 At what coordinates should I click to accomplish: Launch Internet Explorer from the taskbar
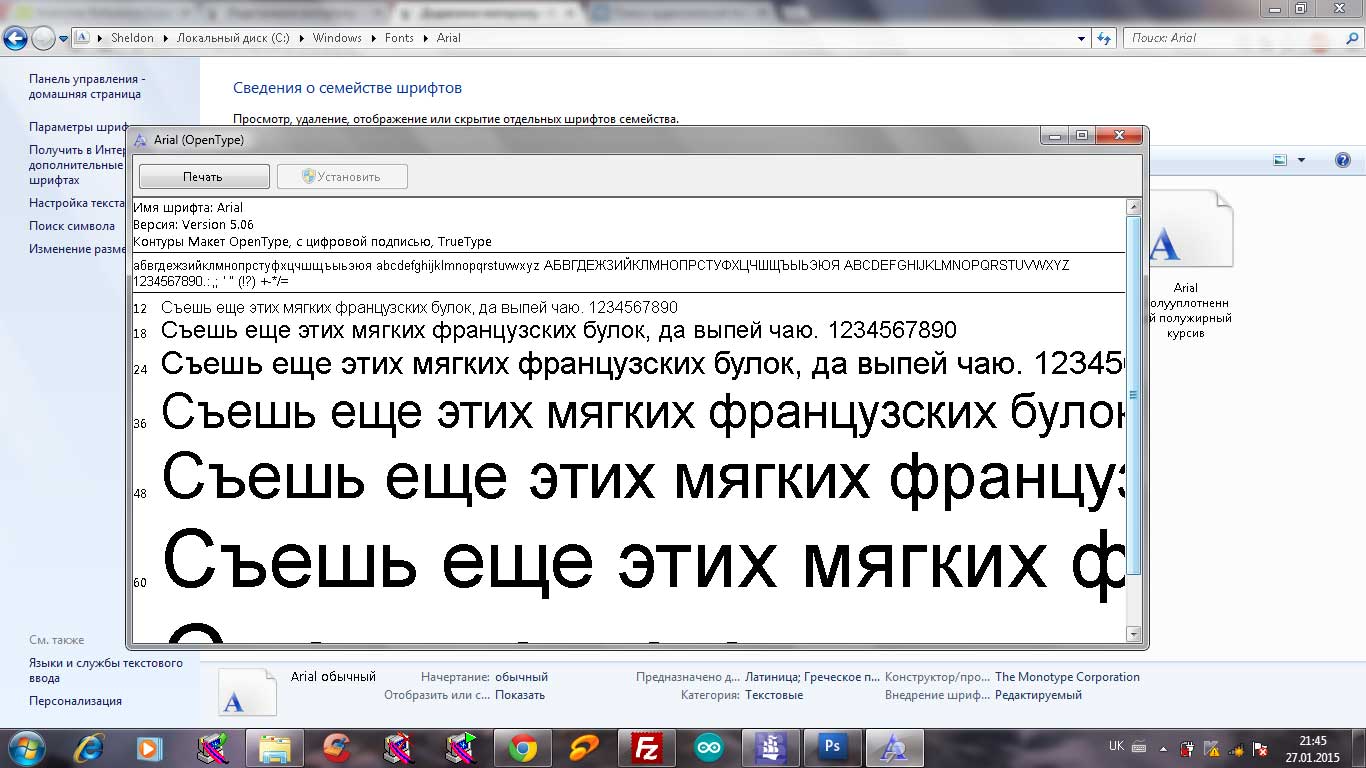click(x=89, y=748)
